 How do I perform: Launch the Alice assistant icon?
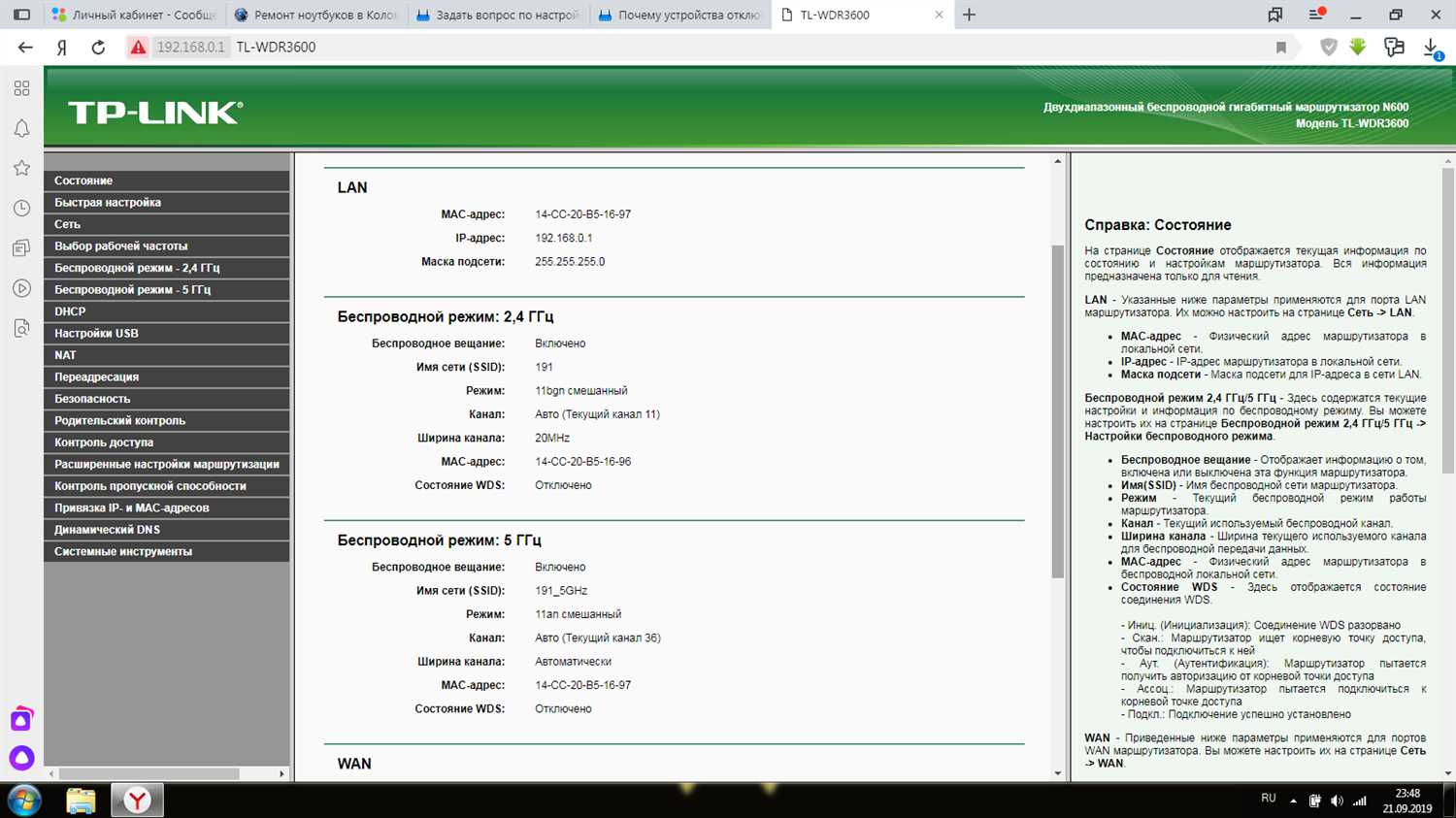21,758
